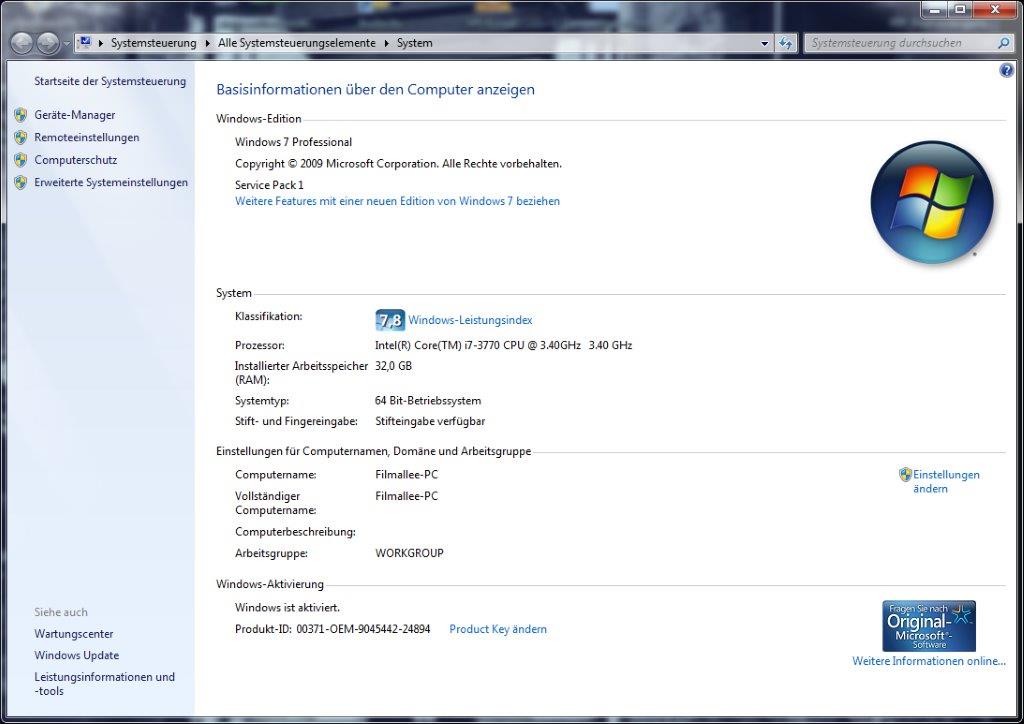The height and width of the screenshot is (724, 1024).
Task: Close the System window
Action: click(x=995, y=10)
